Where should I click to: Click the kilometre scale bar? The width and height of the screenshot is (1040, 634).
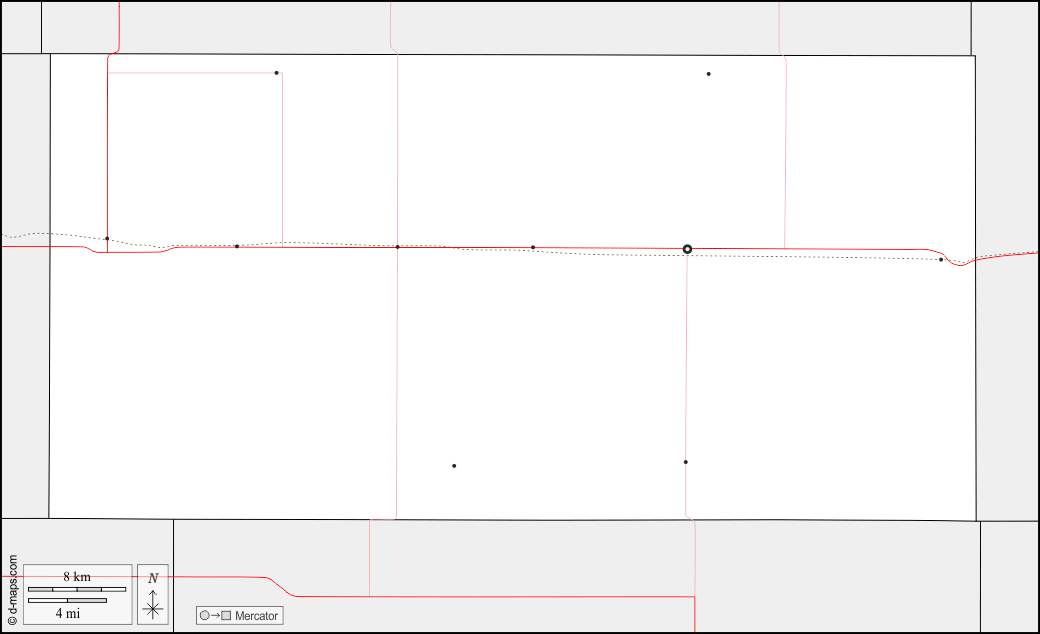[x=77, y=589]
